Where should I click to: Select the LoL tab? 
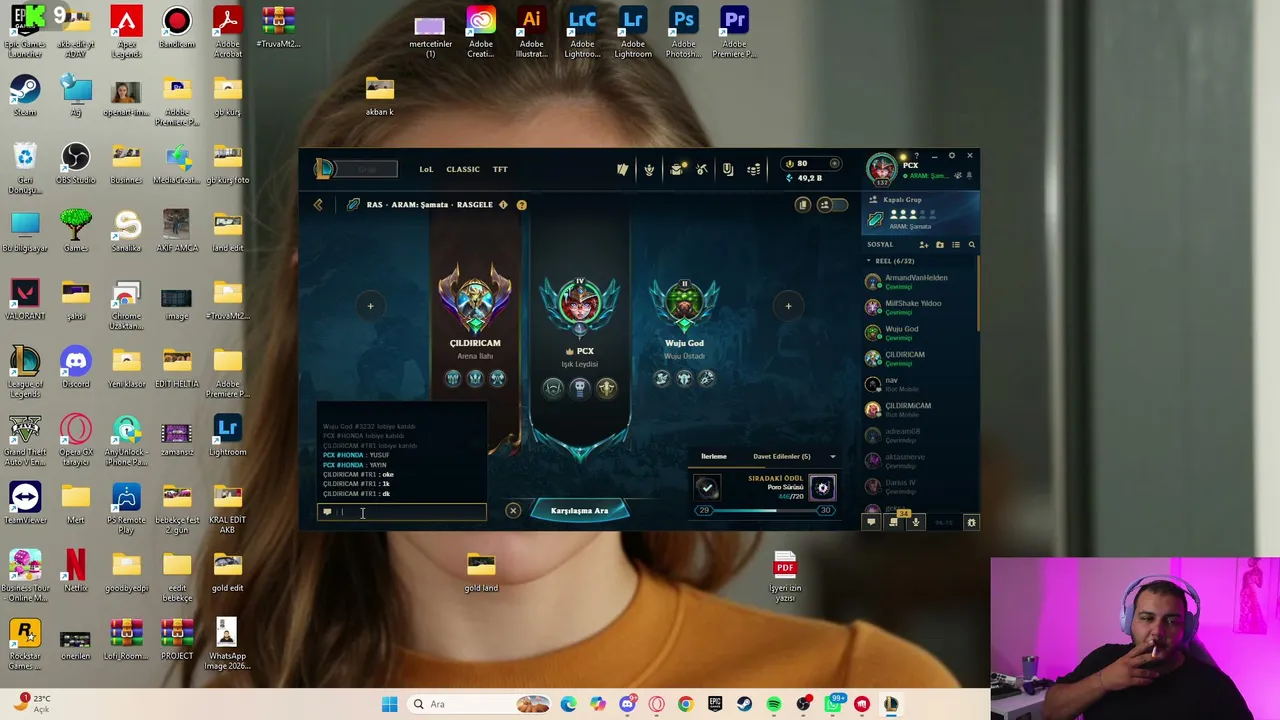coord(426,170)
